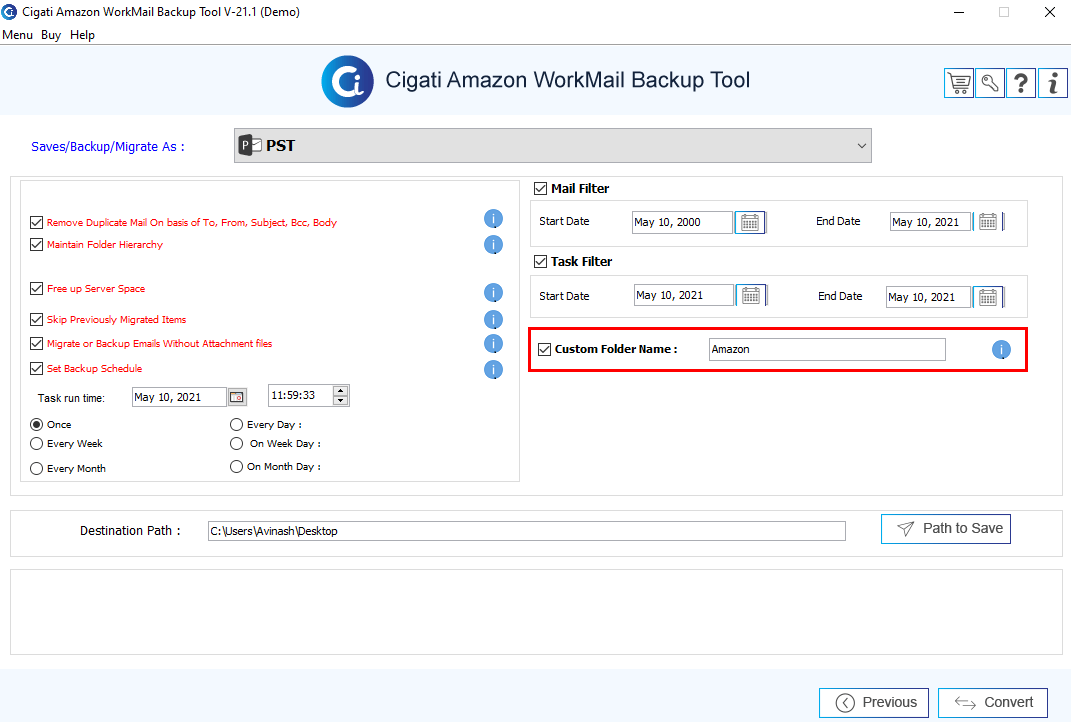Click the 11:59:33 time field

click(x=301, y=395)
